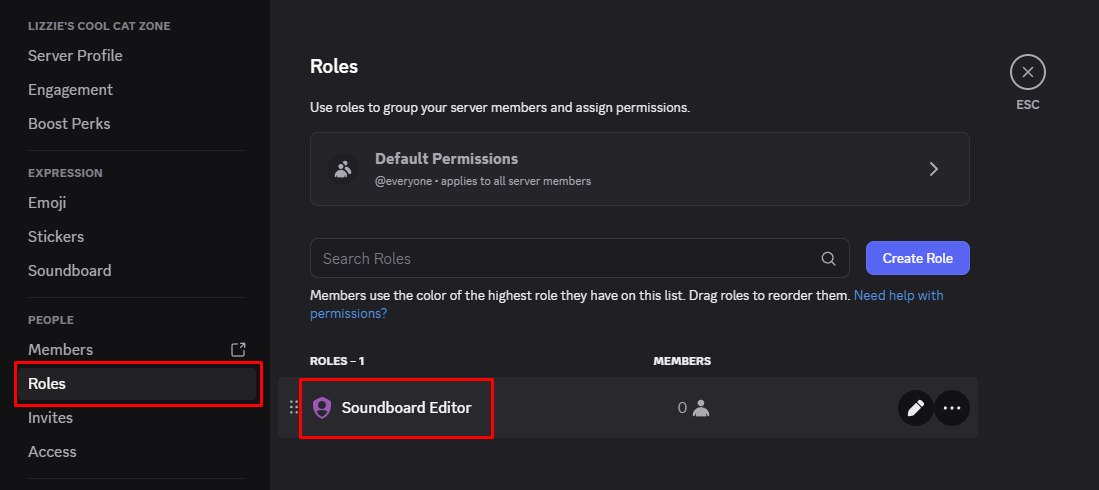Screen dimensions: 1099x490
Task: Close settings with the ESC X icon
Action: tap(1028, 72)
